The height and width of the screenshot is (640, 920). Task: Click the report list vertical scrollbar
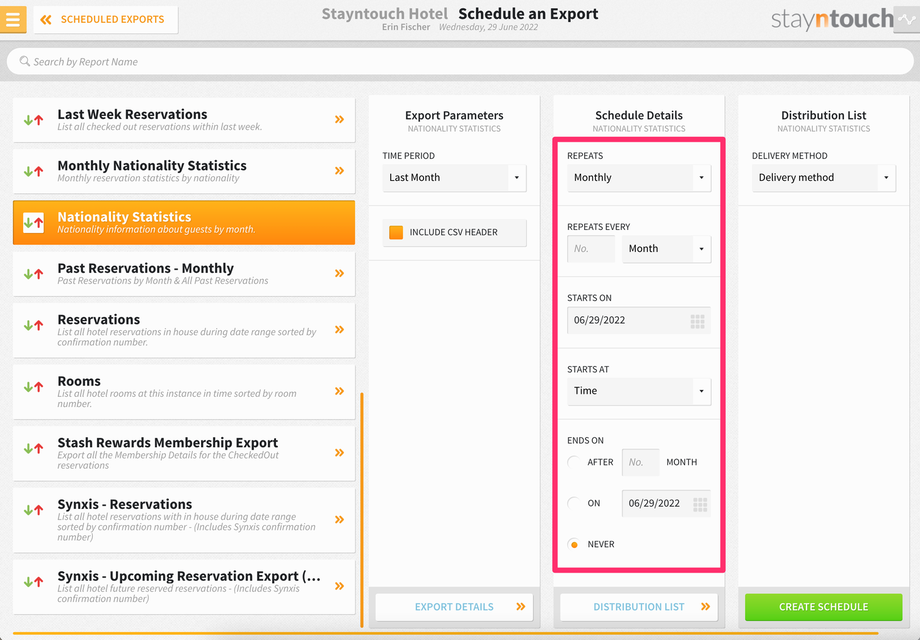click(362, 510)
